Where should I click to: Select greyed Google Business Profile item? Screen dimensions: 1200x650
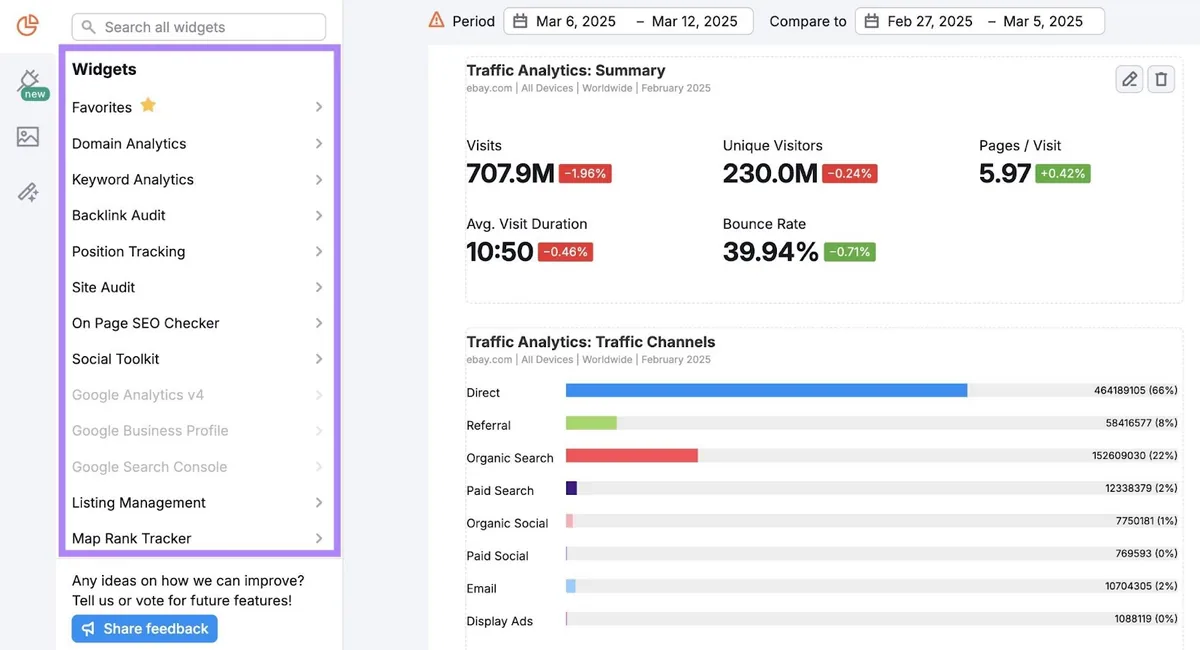[x=150, y=431]
